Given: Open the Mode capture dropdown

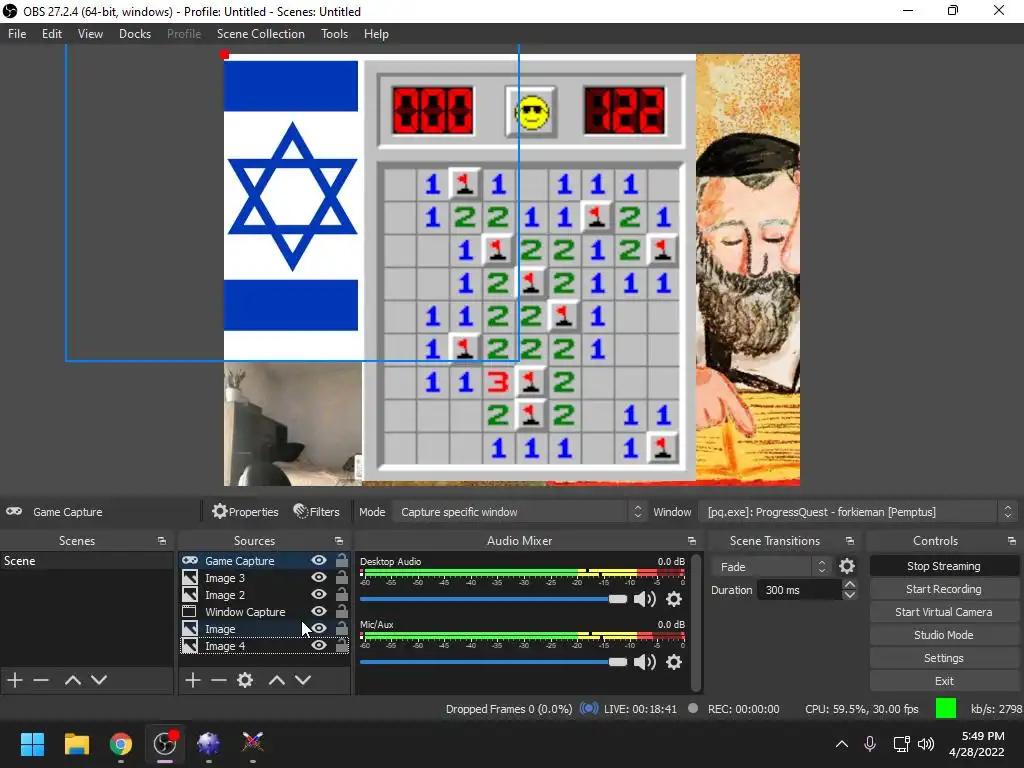Looking at the screenshot, I should (x=520, y=512).
